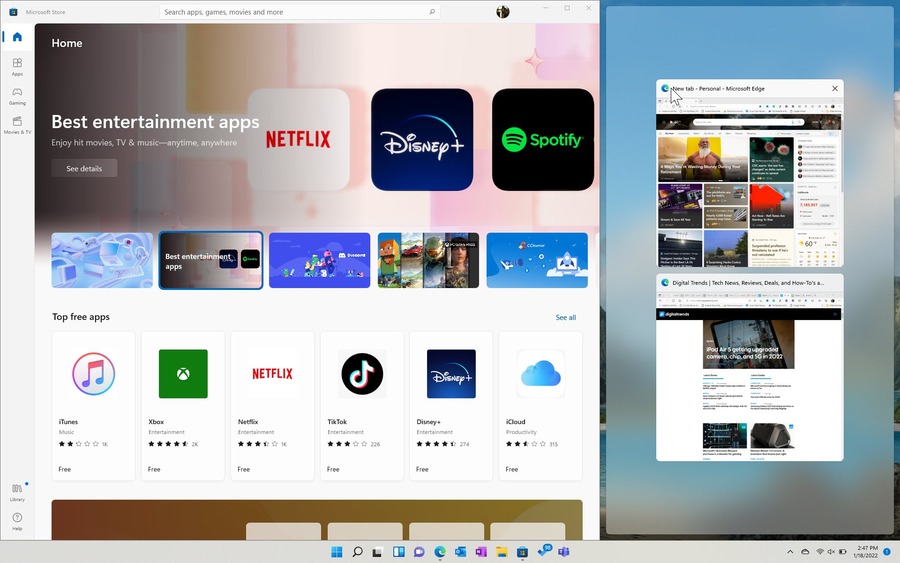Close the New tab Edge snap thumbnail

835,88
